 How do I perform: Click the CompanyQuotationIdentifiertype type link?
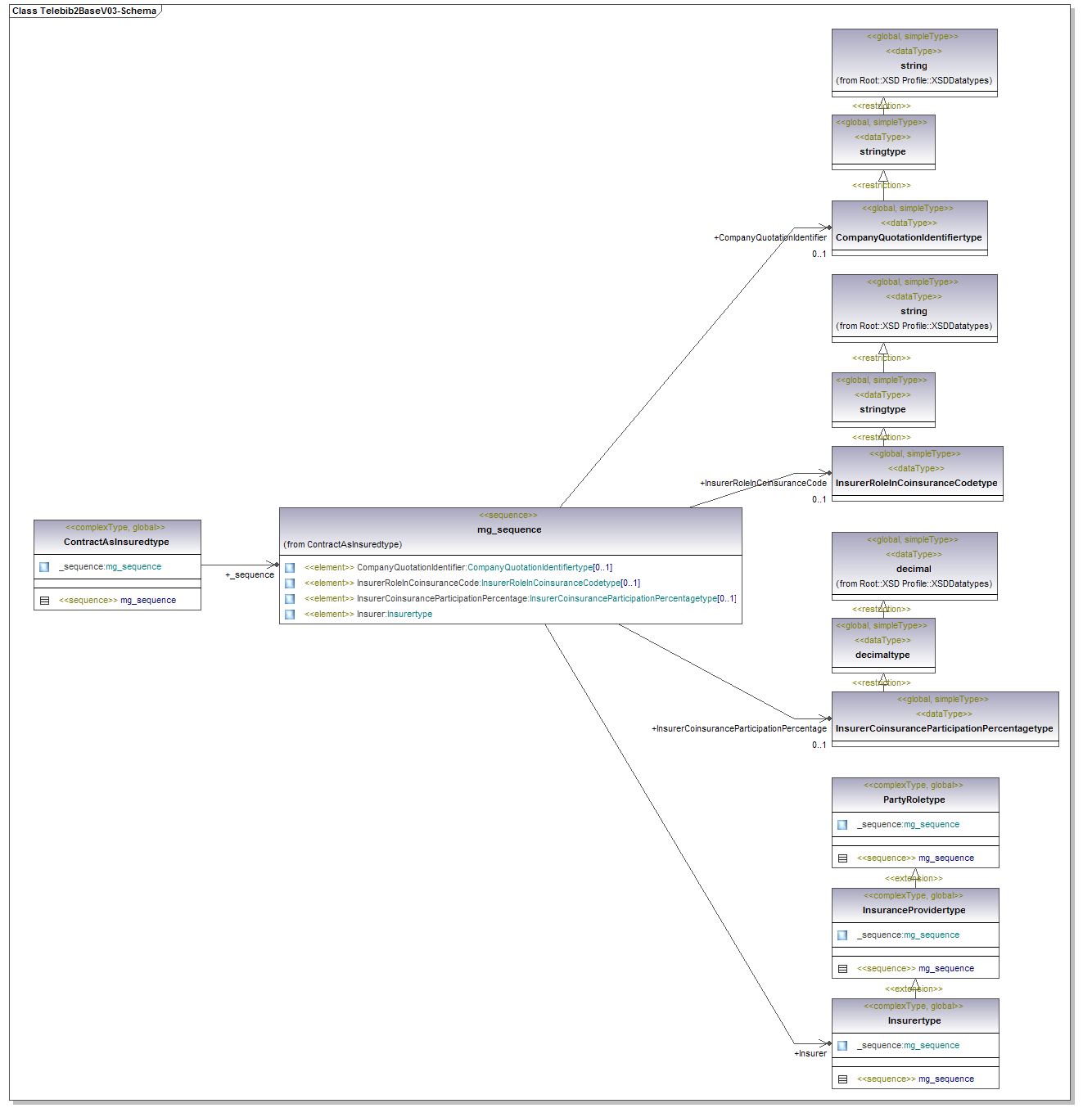[530, 568]
